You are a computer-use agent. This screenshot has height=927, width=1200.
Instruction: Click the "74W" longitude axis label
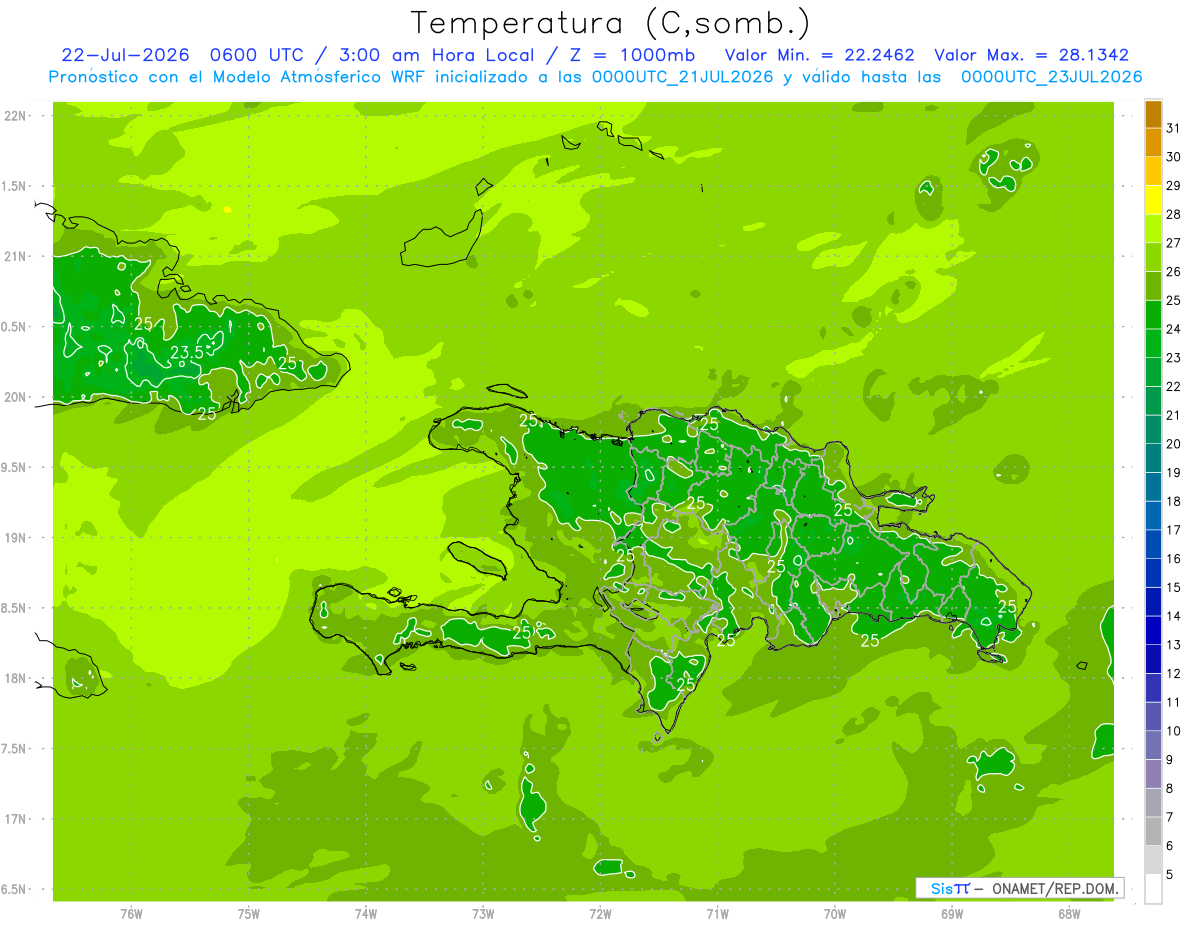(365, 913)
